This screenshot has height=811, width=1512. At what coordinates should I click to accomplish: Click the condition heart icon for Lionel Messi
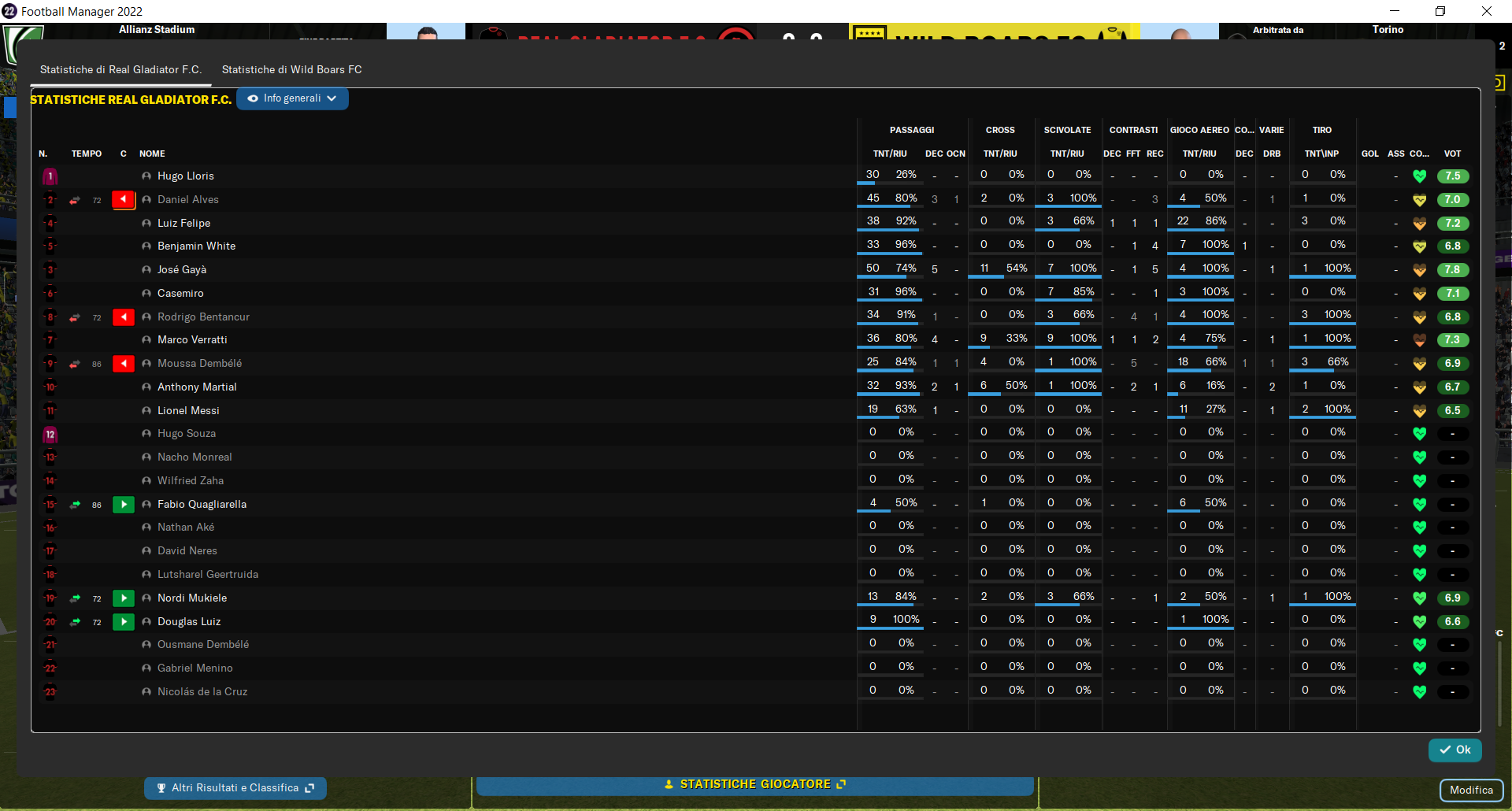click(x=1420, y=411)
